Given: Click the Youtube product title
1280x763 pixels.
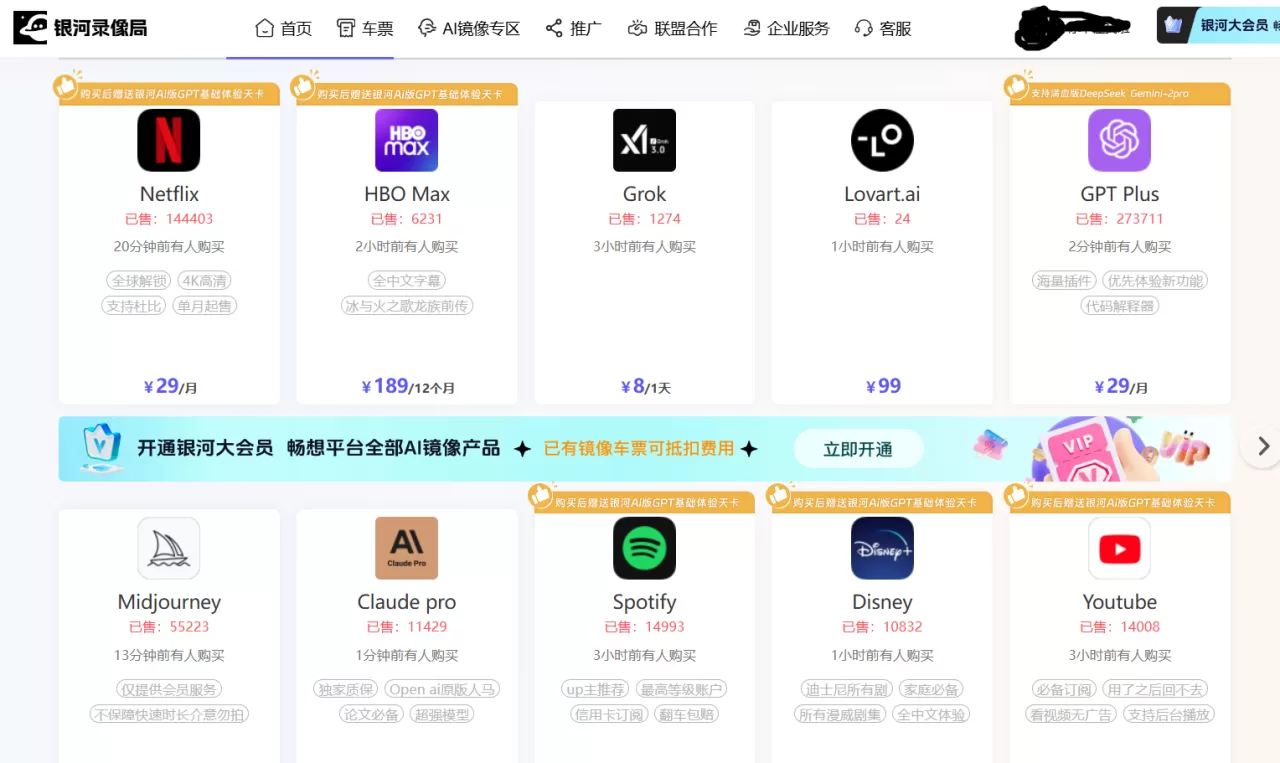Looking at the screenshot, I should (x=1120, y=602).
